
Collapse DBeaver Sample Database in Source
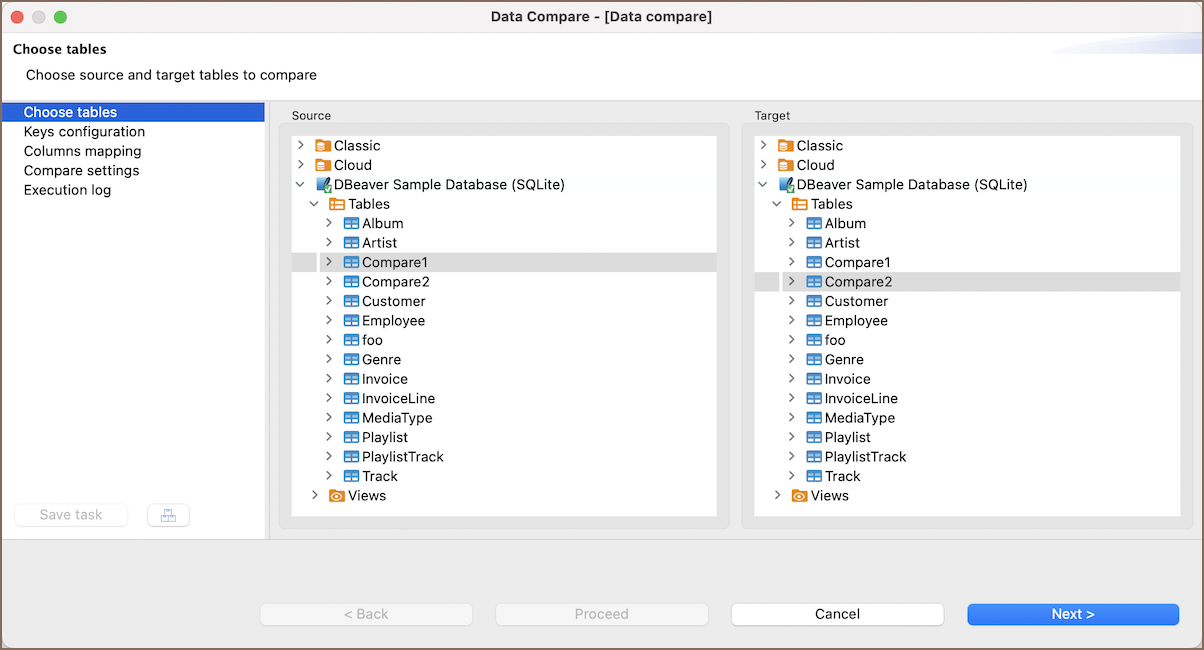click(x=300, y=185)
